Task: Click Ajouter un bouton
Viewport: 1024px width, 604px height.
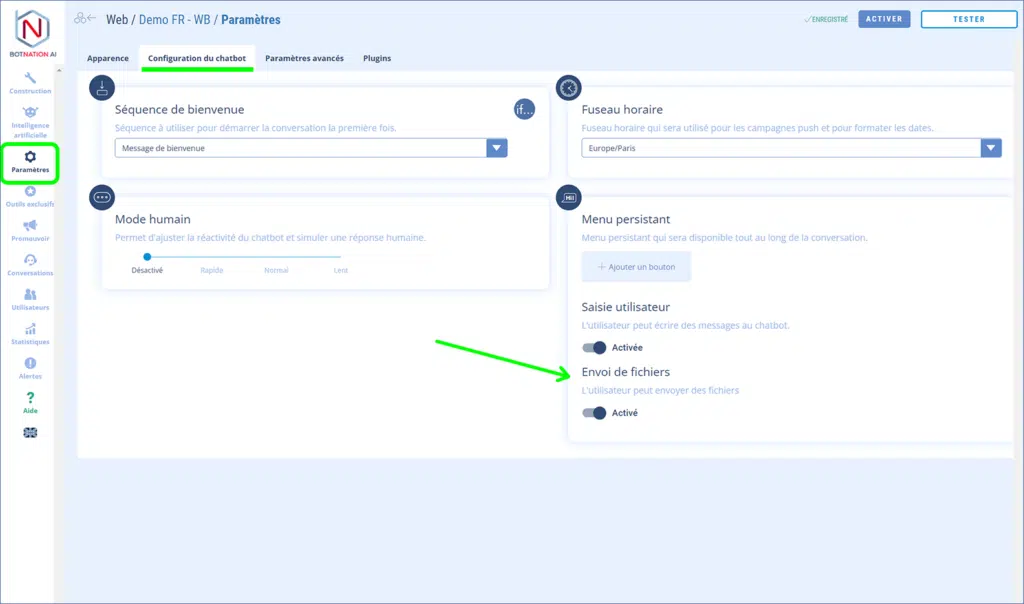Action: (636, 267)
